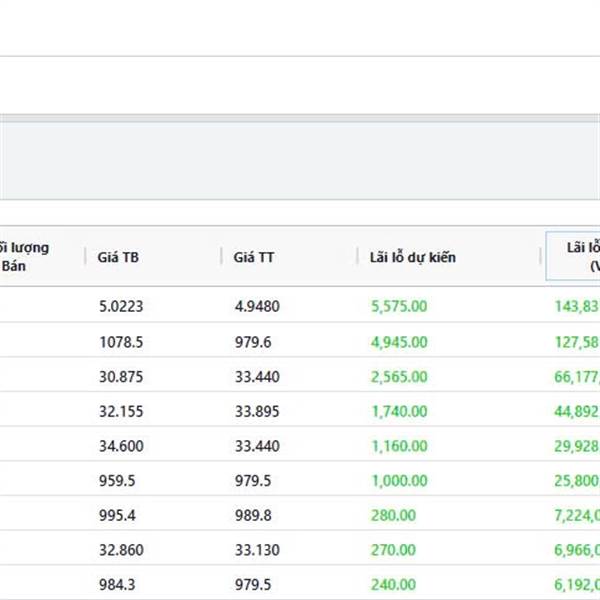Click the Giá TB value 1078.5
The width and height of the screenshot is (600, 600).
(120, 342)
